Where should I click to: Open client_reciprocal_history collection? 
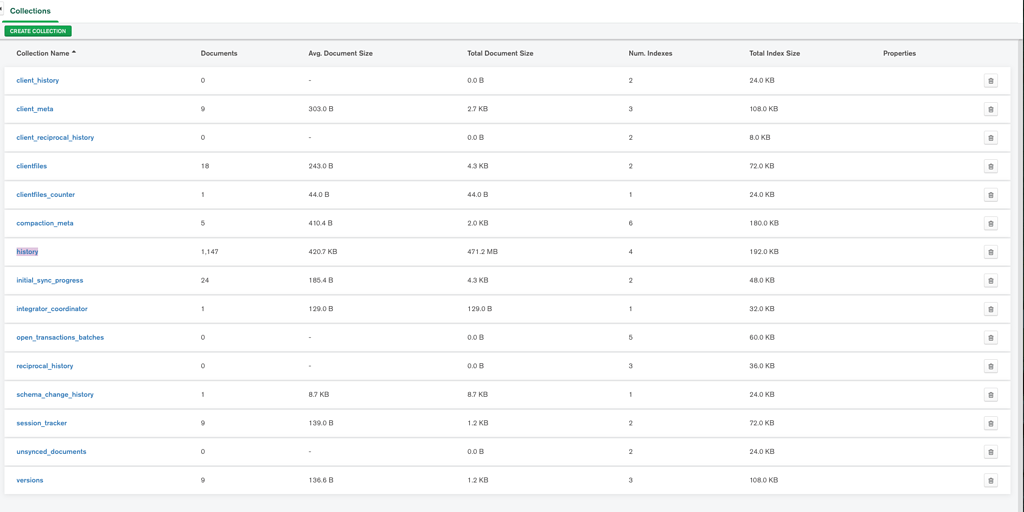55,138
